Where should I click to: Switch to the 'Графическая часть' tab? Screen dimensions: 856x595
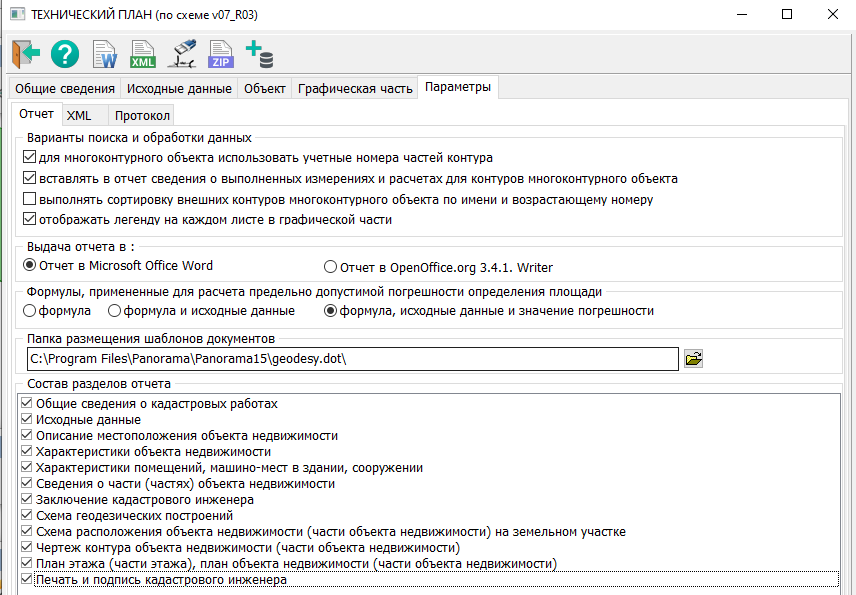pyautogui.click(x=355, y=88)
